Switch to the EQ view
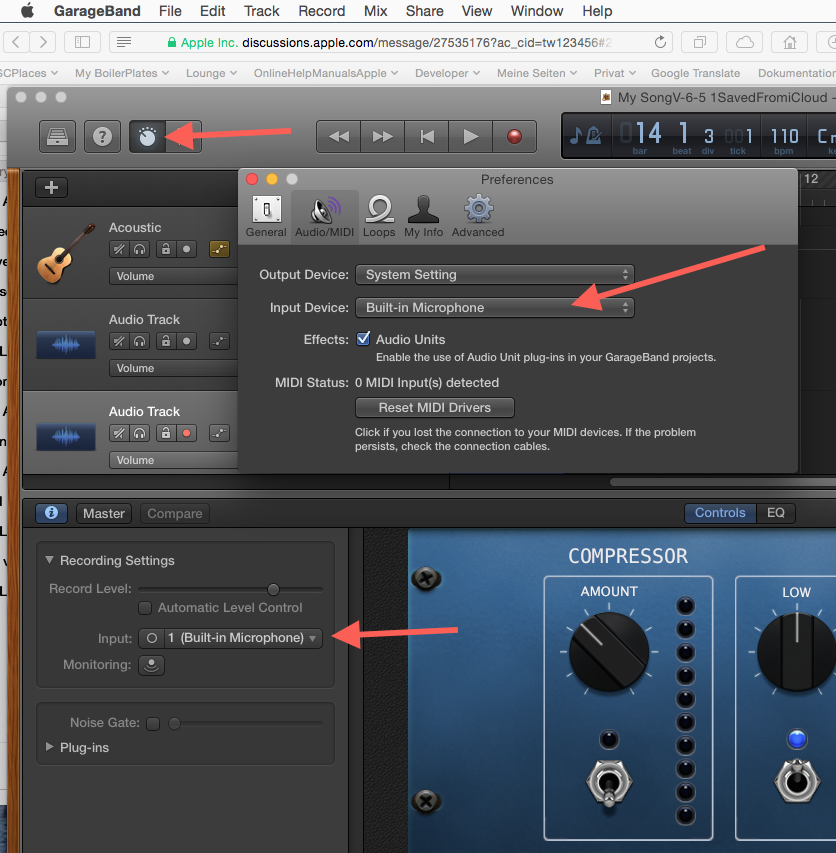Viewport: 836px width, 853px height. point(776,513)
